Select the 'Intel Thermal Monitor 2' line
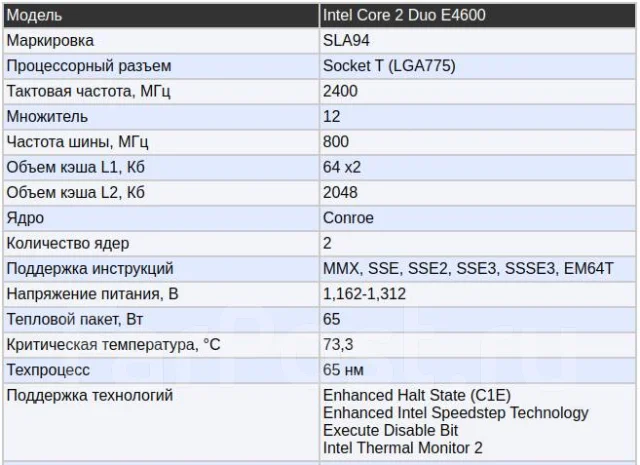Image resolution: width=640 pixels, height=465 pixels. point(402,448)
